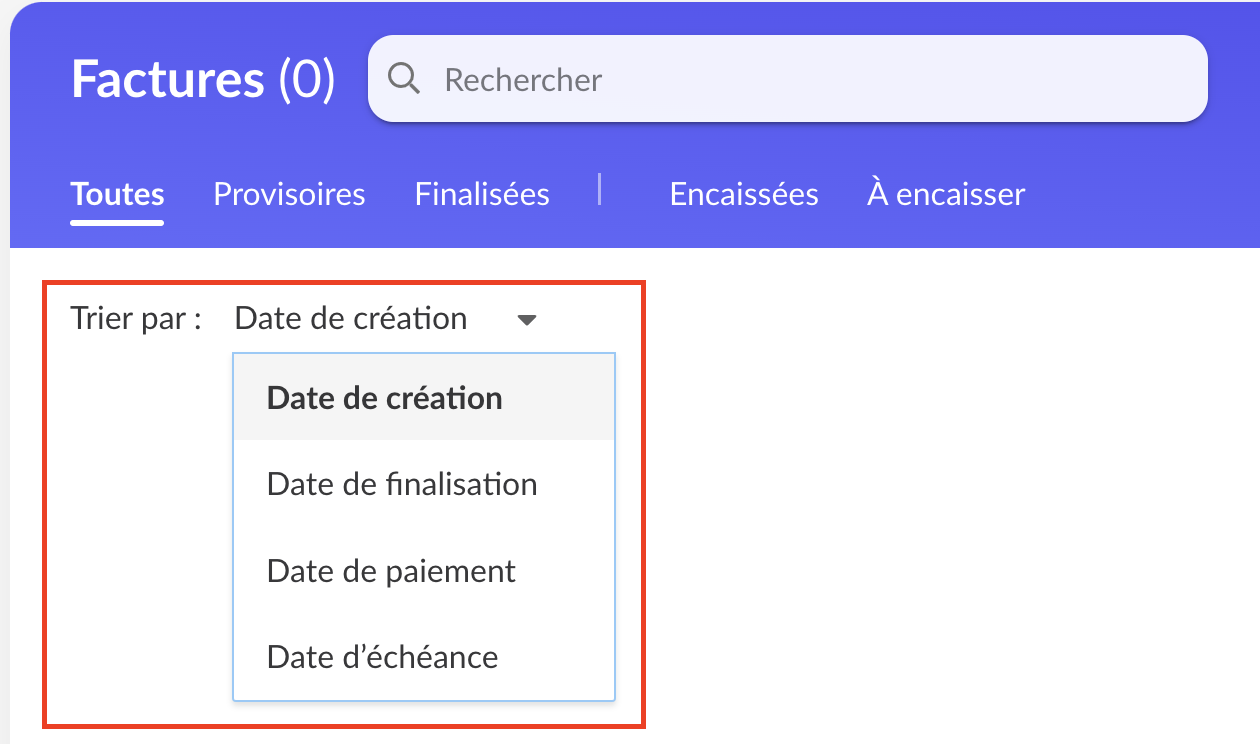
Task: Click the magnifying glass search icon
Action: tap(404, 78)
